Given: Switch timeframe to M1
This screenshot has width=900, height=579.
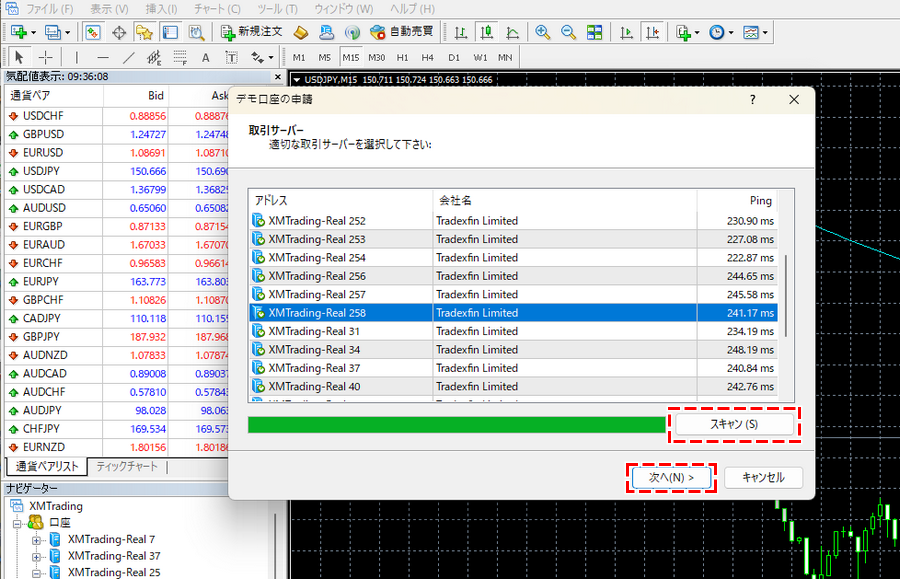Looking at the screenshot, I should [299, 57].
